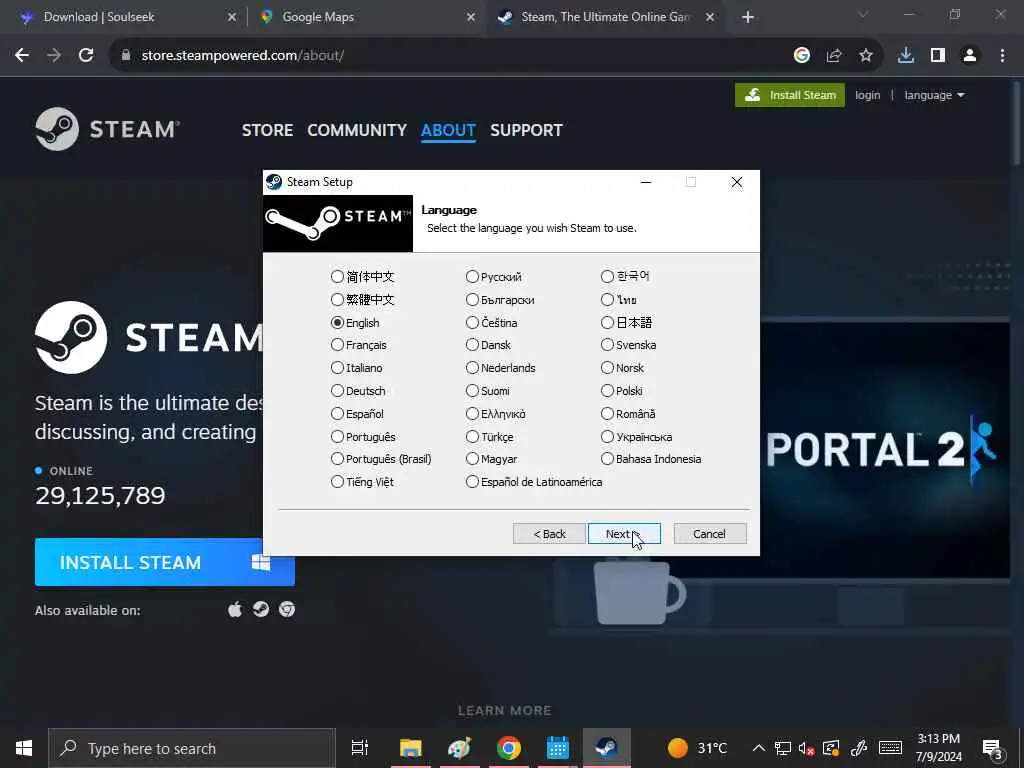This screenshot has height=768, width=1024.
Task: Choose Español de Latinoamérica option
Action: pos(472,482)
